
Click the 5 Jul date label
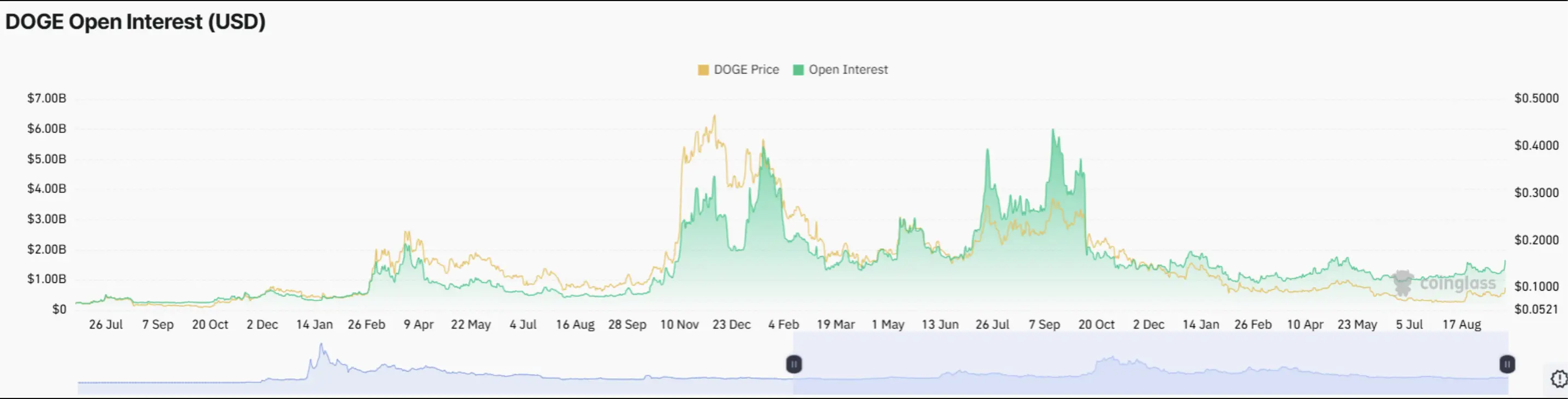tap(1409, 324)
